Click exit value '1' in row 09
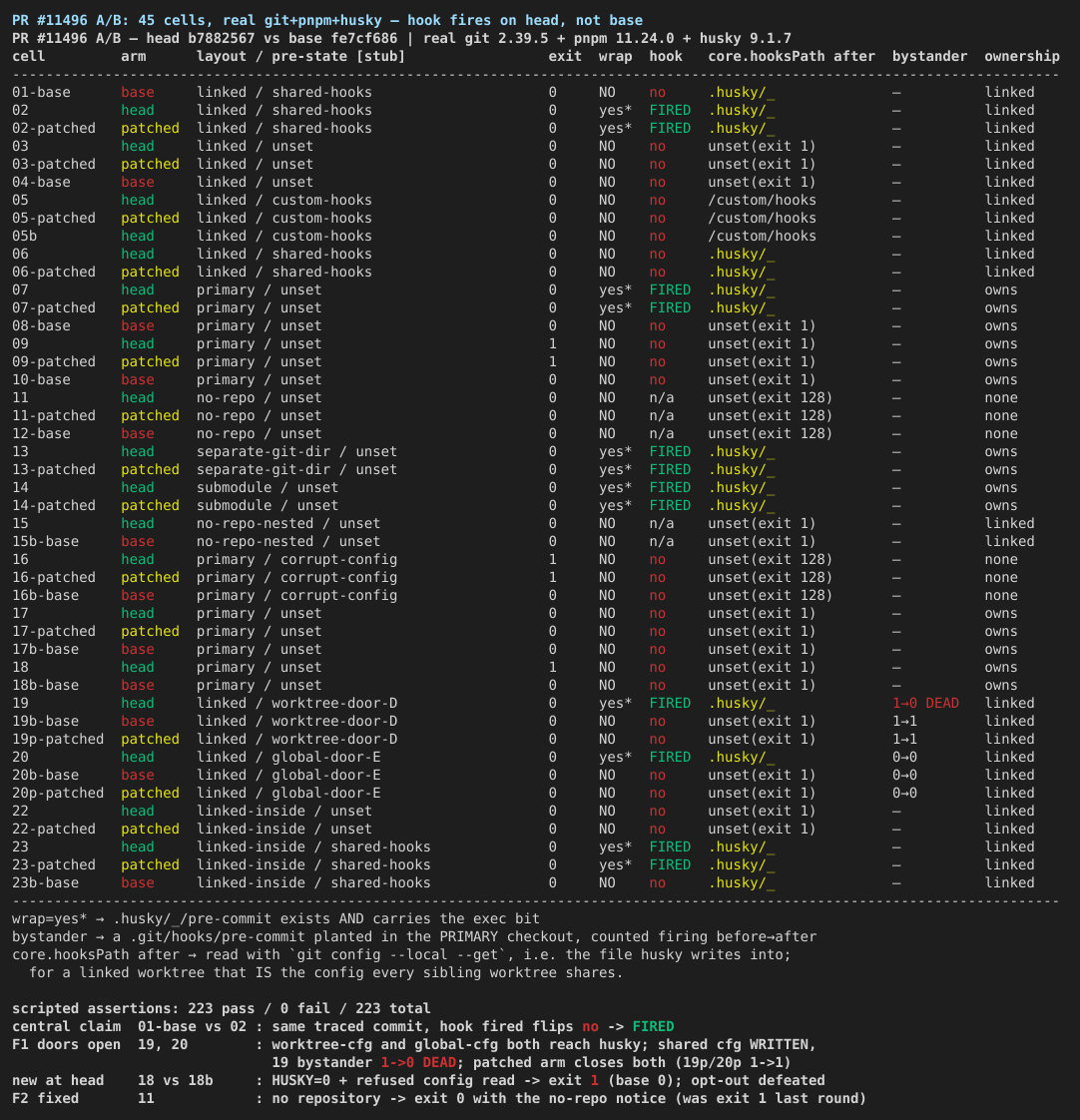The width and height of the screenshot is (1080, 1120). (553, 343)
